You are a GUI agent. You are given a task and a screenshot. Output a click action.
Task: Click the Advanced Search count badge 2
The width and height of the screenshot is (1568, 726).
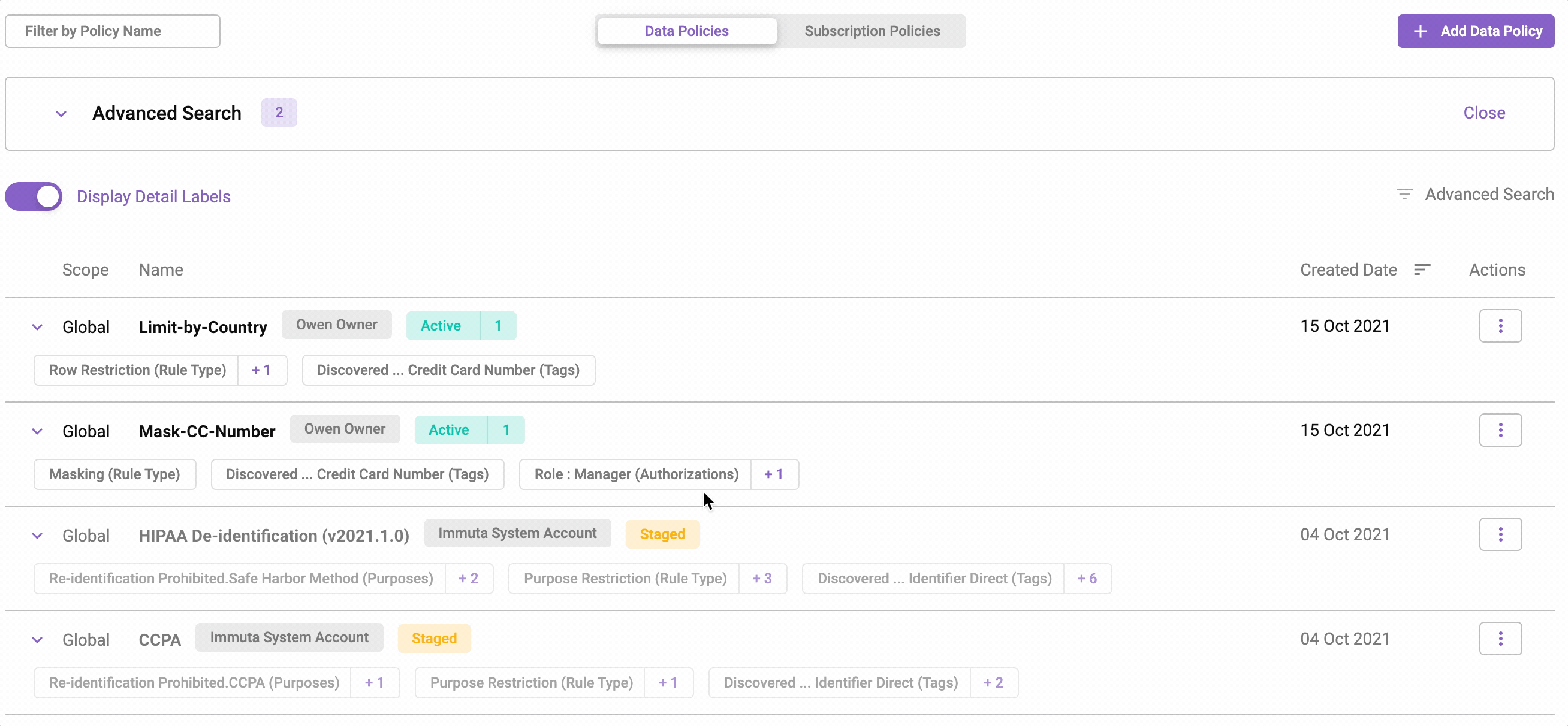(279, 113)
